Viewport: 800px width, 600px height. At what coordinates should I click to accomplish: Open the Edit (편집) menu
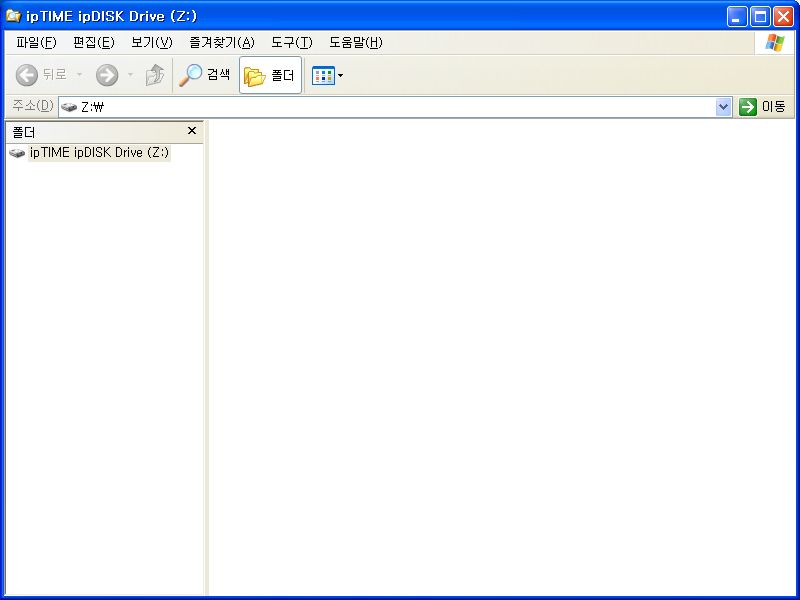(x=93, y=42)
